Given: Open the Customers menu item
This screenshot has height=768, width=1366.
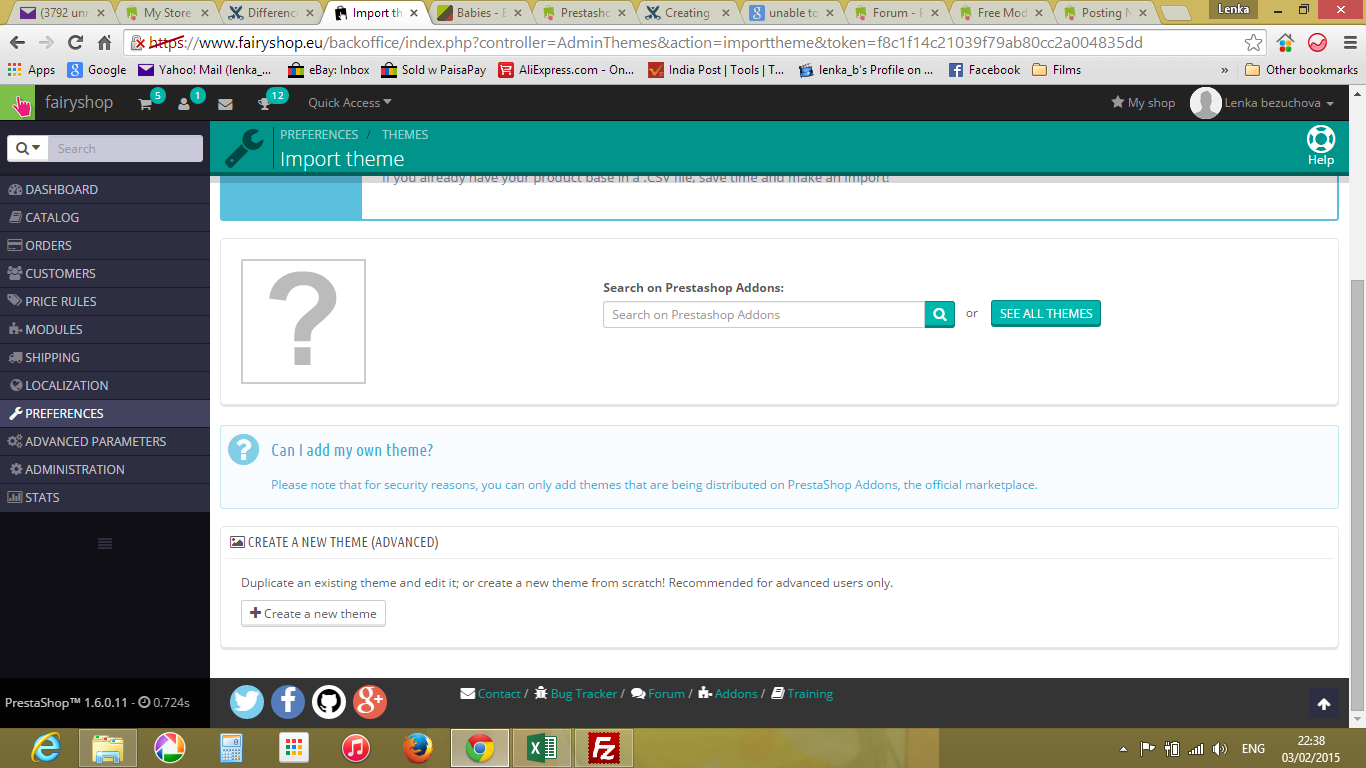Looking at the screenshot, I should (x=105, y=273).
